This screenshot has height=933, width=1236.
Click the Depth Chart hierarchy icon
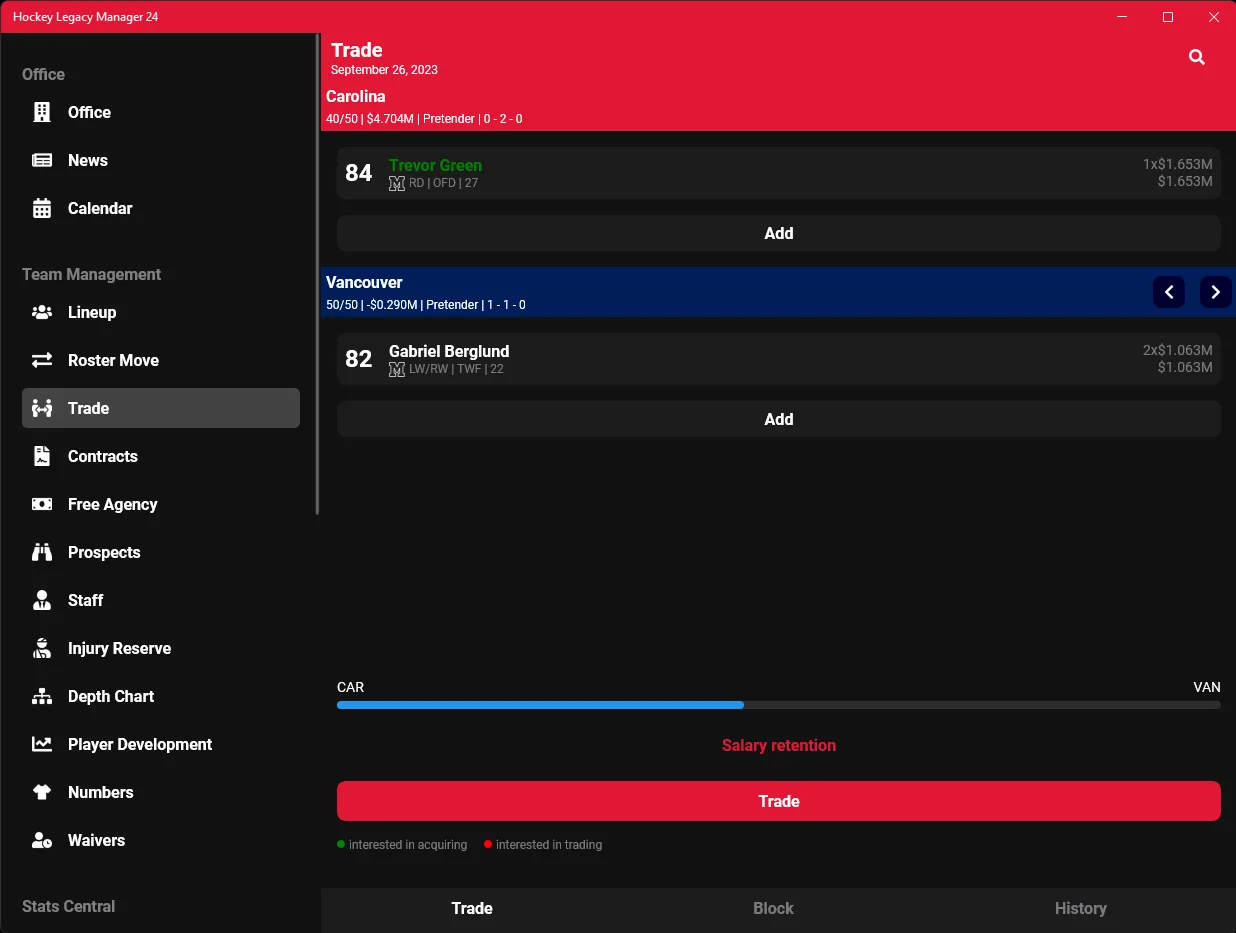pos(42,696)
